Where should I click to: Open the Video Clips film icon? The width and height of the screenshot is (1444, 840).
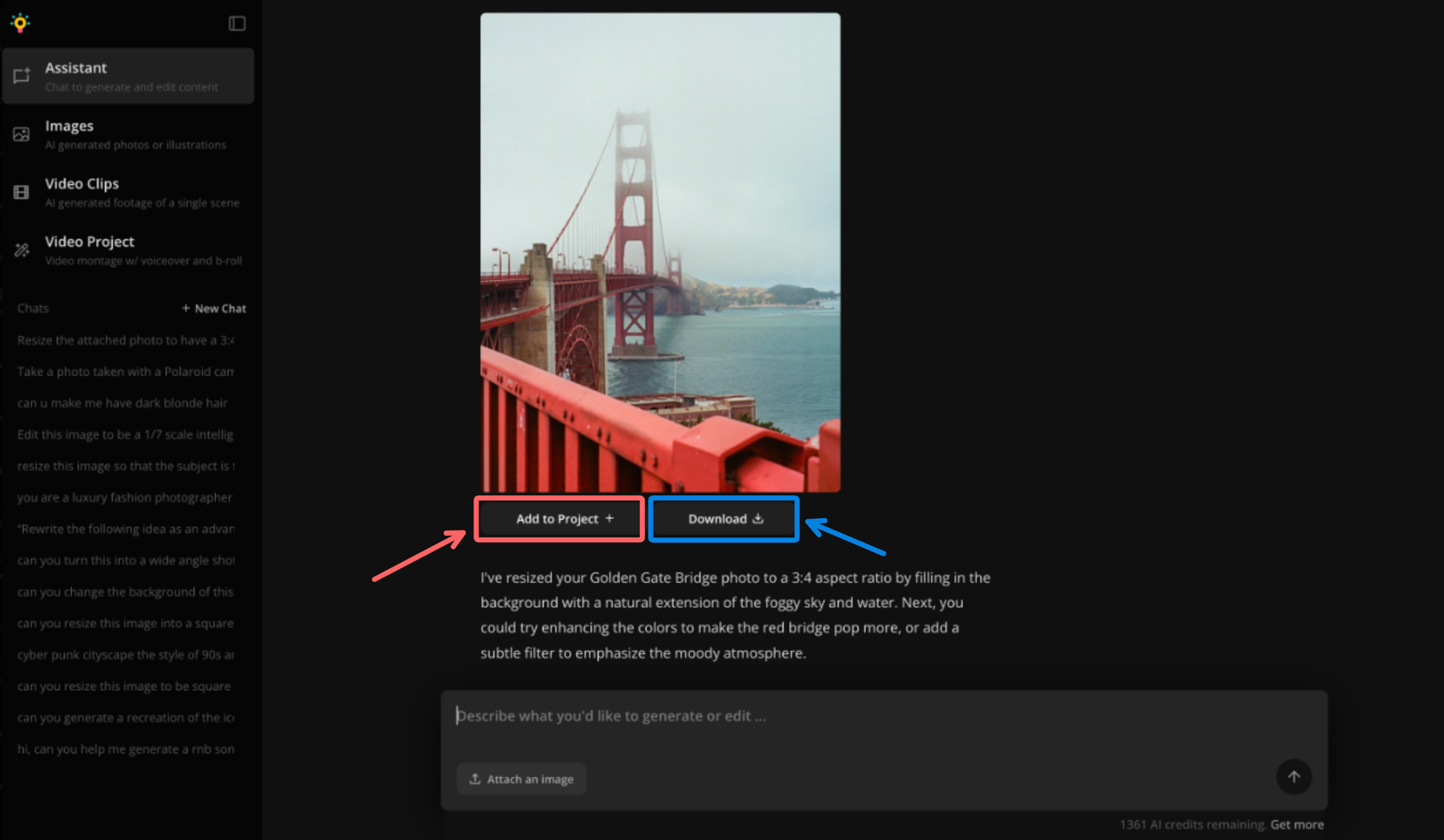pos(21,192)
